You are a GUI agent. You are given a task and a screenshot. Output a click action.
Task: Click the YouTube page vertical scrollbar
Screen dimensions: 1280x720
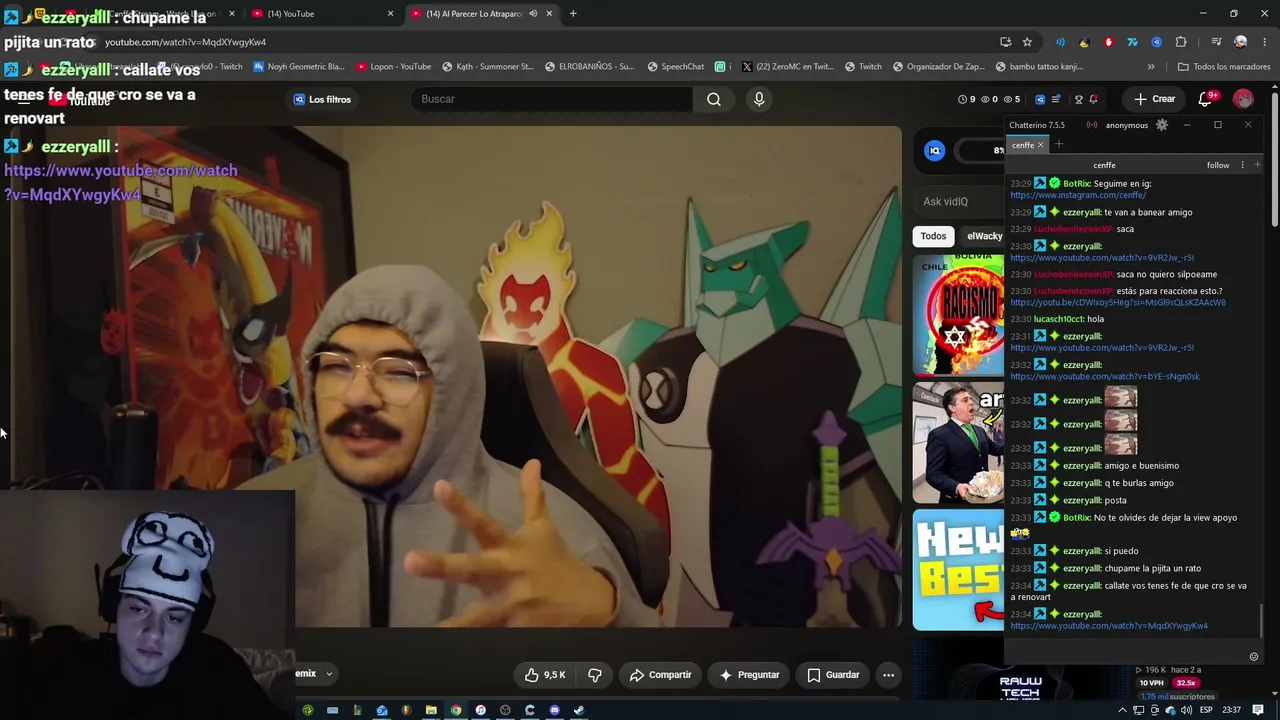tap(1275, 160)
